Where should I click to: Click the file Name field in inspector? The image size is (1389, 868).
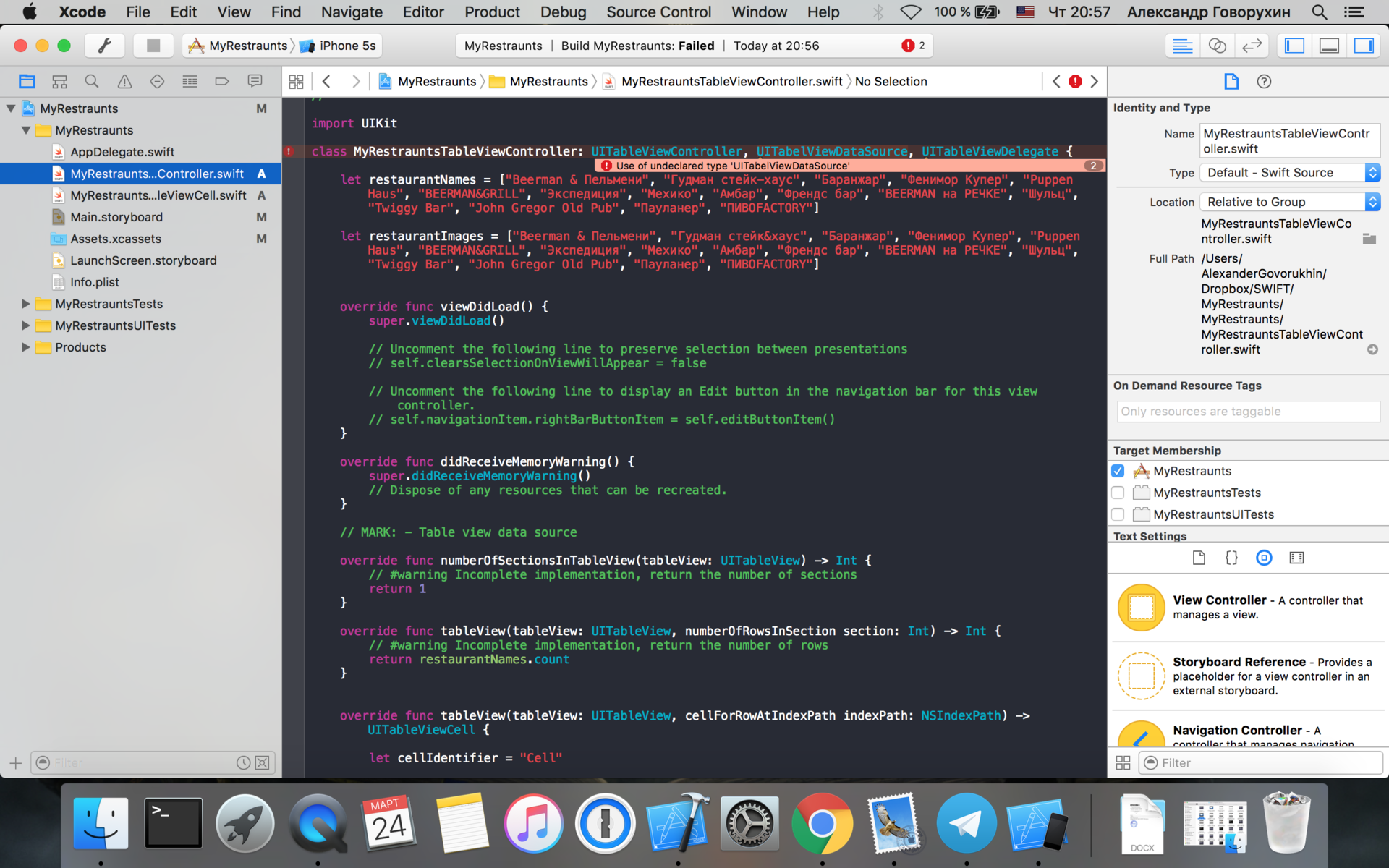point(1290,141)
